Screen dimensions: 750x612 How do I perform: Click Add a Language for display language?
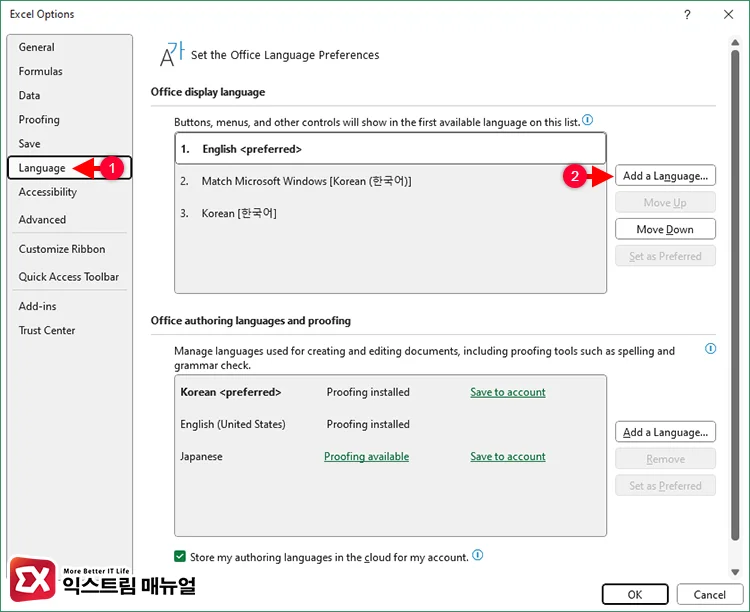[x=665, y=176]
